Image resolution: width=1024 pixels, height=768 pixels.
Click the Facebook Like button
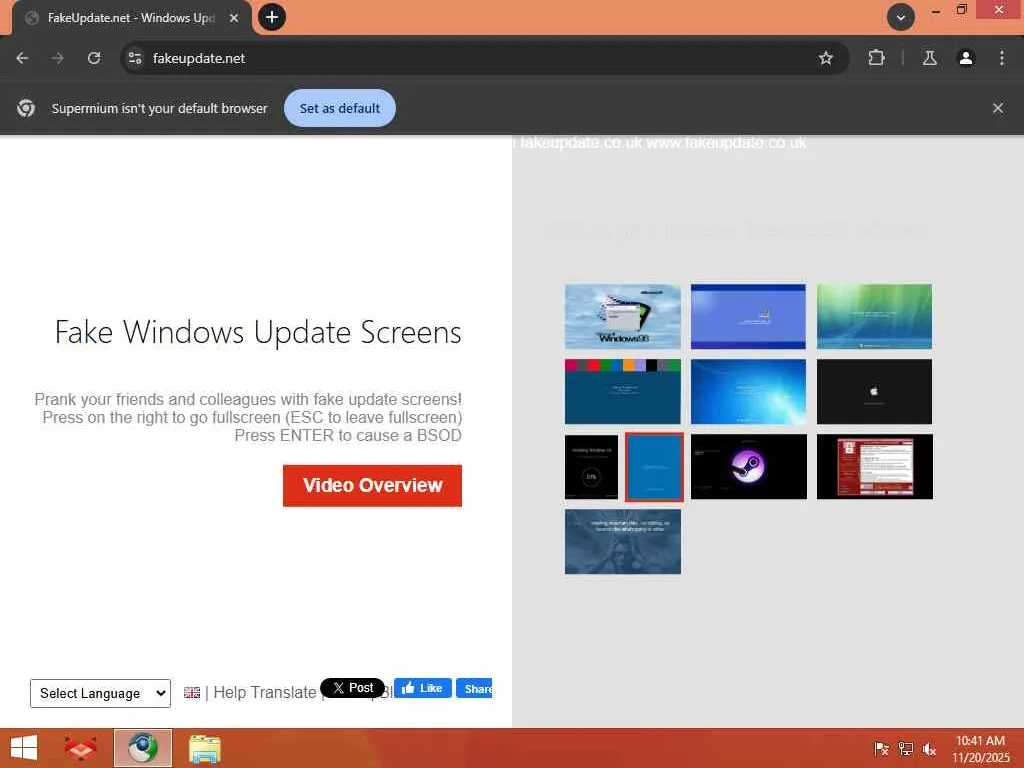423,688
